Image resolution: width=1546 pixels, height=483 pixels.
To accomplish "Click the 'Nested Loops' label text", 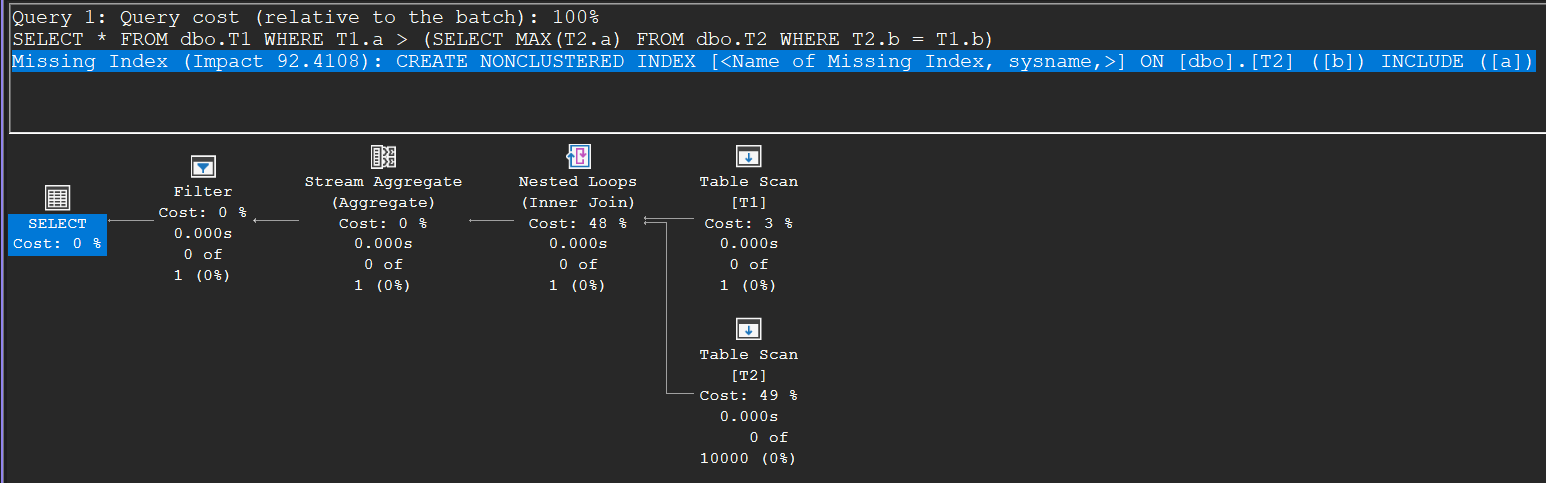I will [x=578, y=182].
